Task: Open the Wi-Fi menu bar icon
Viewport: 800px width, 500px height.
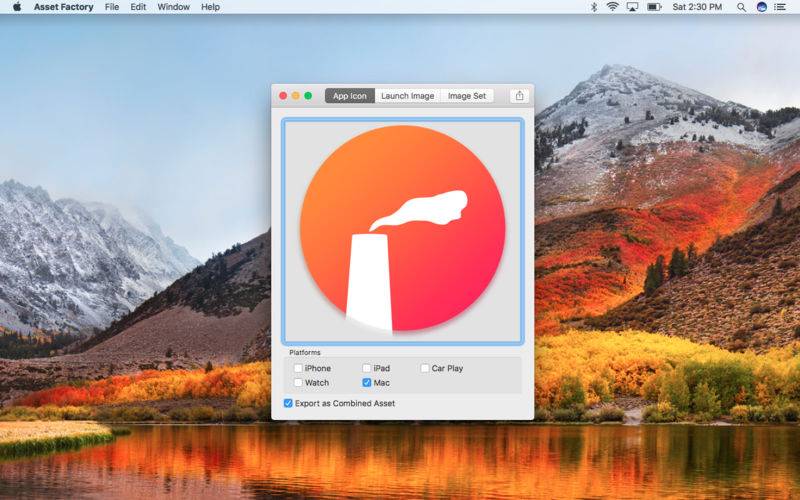Action: 613,7
